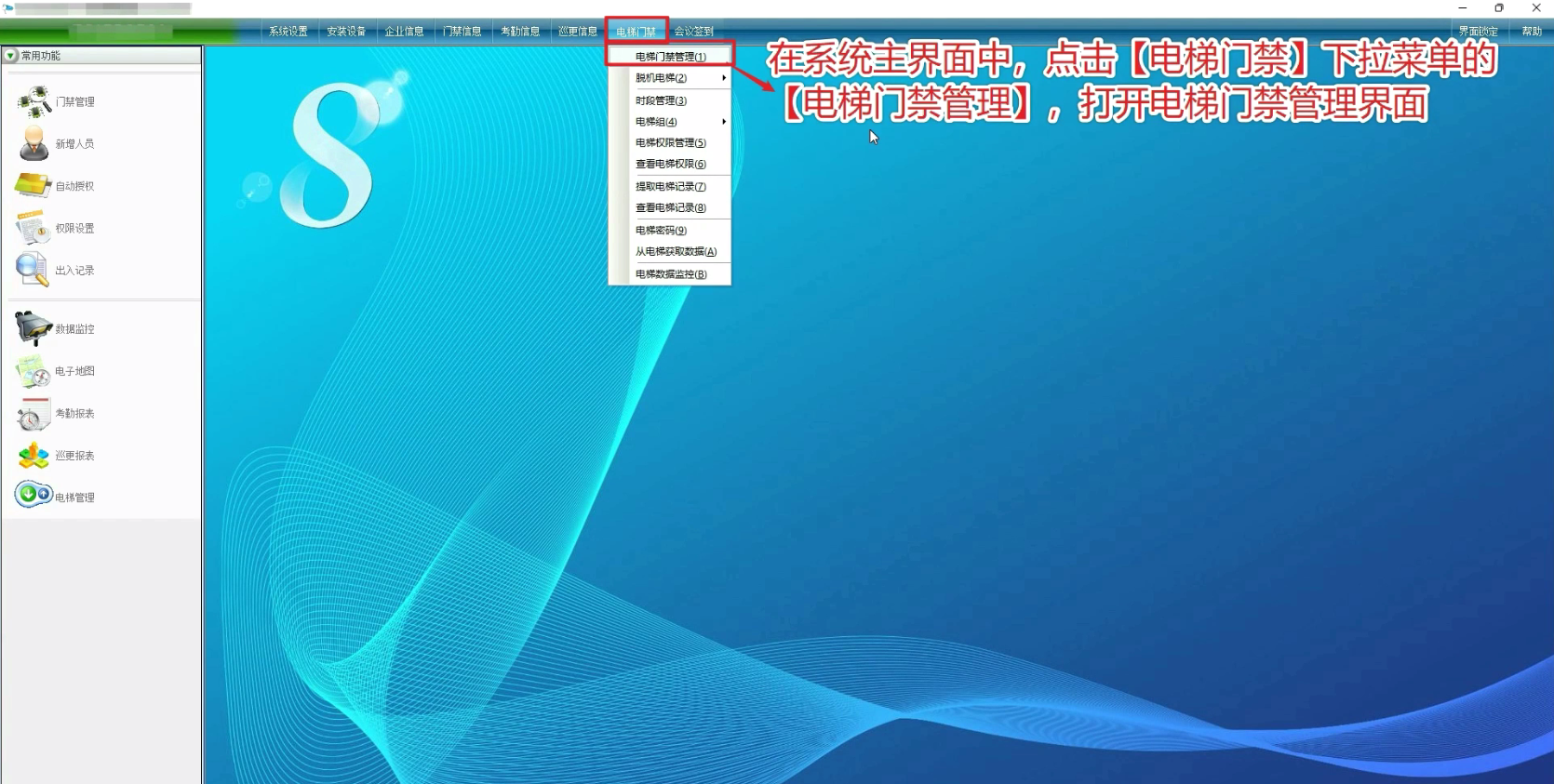Open the 电子地图 icon
Viewport: 1554px width, 784px height.
tap(33, 371)
